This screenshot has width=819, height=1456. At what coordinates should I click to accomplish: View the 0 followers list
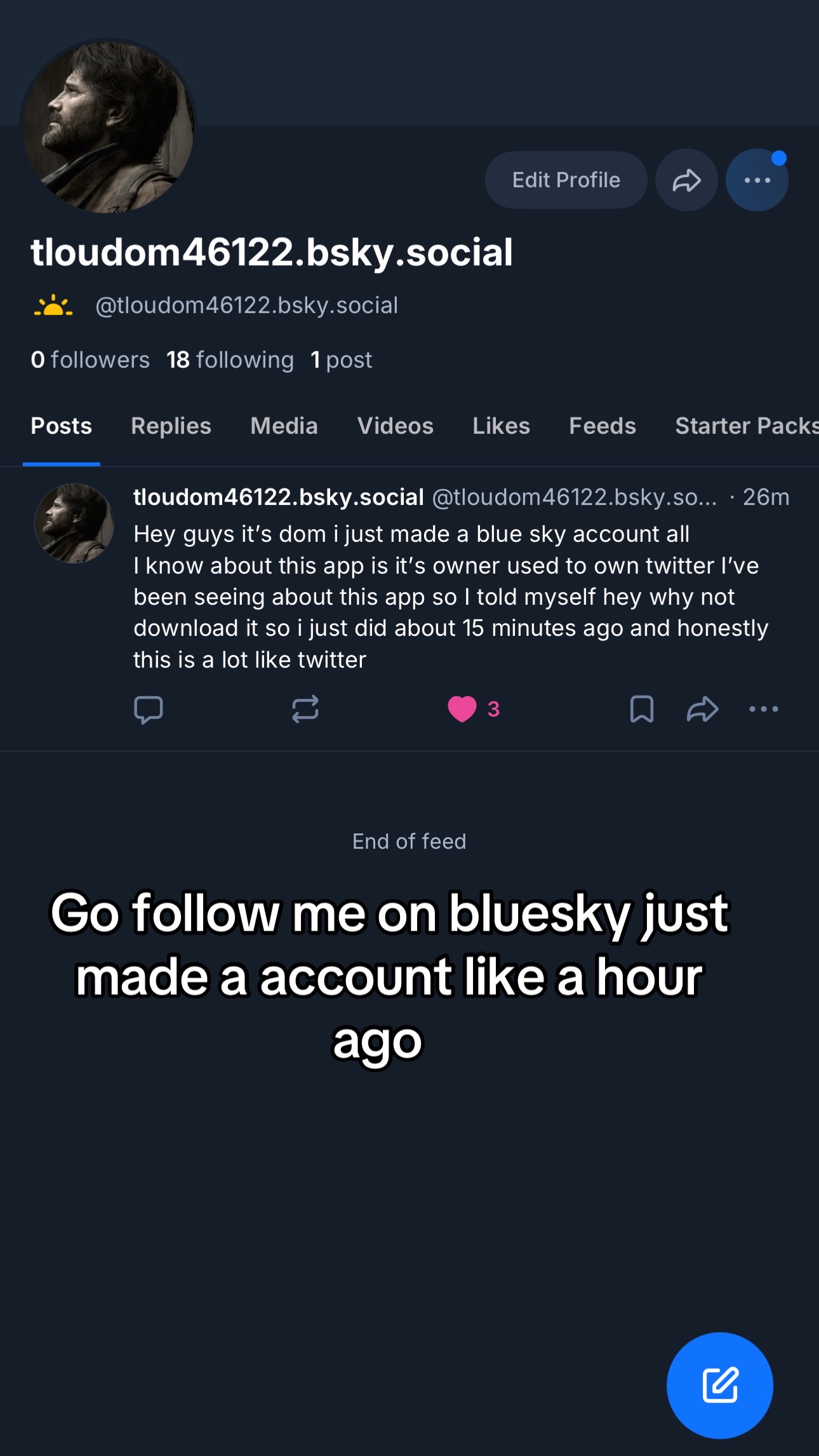pos(90,360)
